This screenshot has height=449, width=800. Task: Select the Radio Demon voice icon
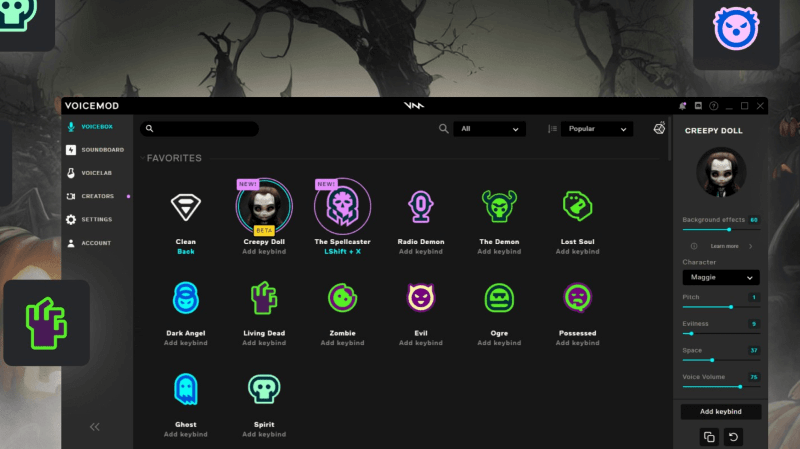tap(421, 206)
